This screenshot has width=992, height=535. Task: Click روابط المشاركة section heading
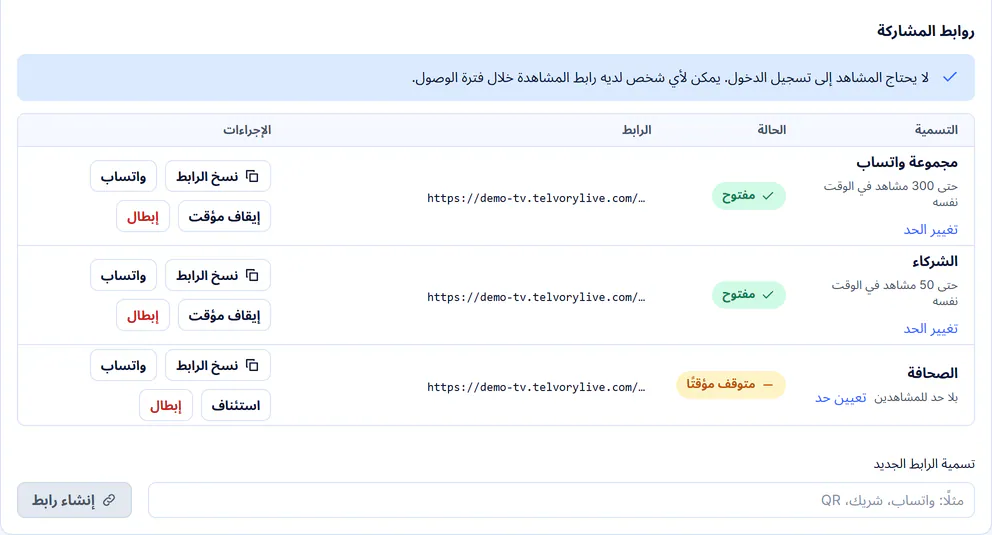tap(926, 31)
